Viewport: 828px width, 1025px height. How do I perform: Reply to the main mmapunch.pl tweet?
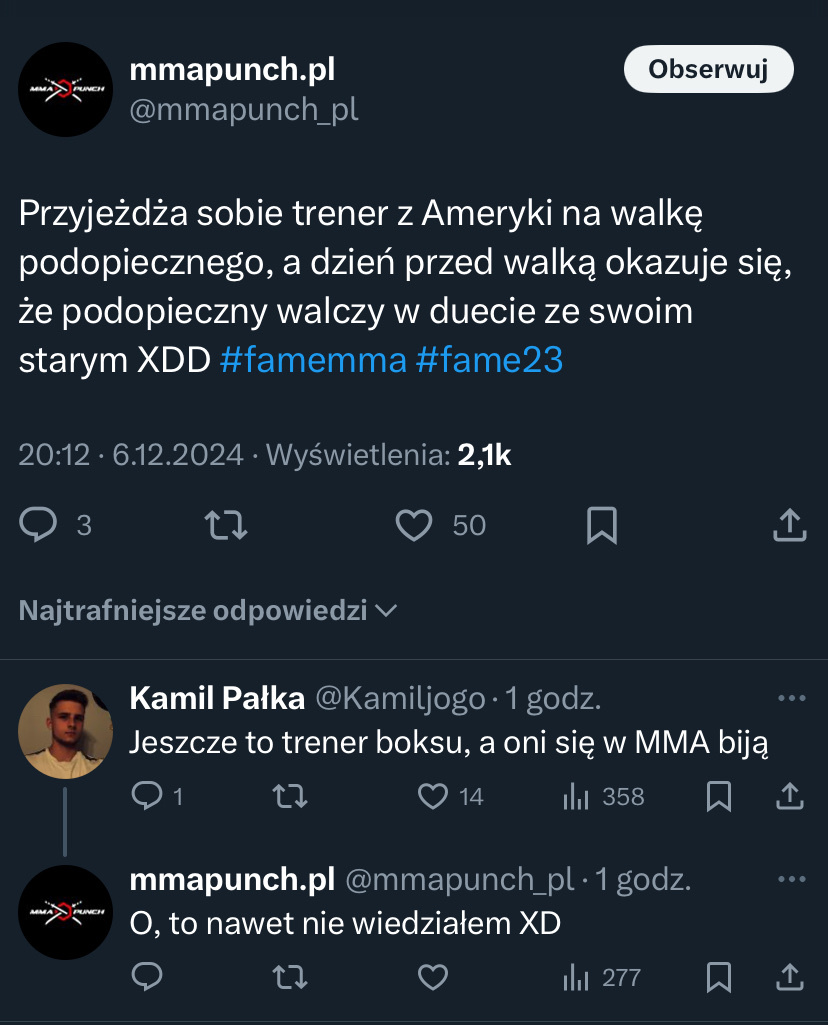[x=40, y=525]
